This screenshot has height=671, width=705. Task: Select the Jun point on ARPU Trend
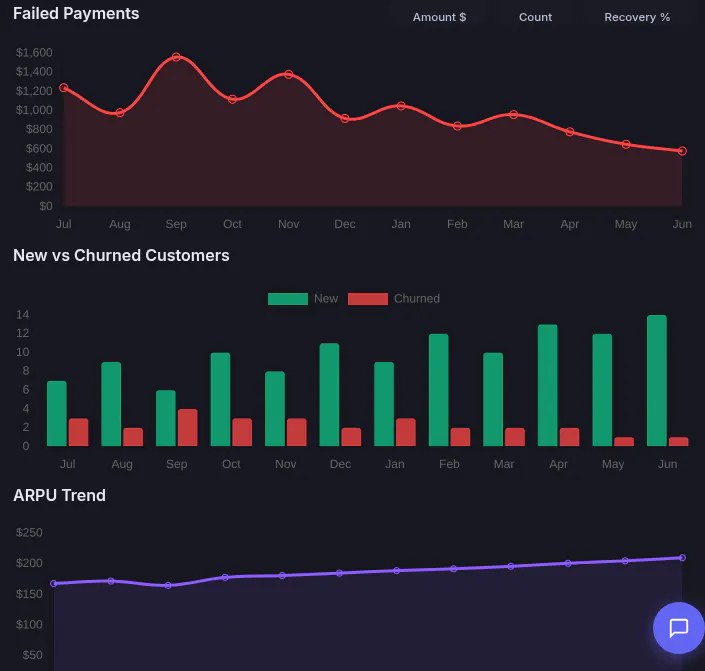click(682, 558)
